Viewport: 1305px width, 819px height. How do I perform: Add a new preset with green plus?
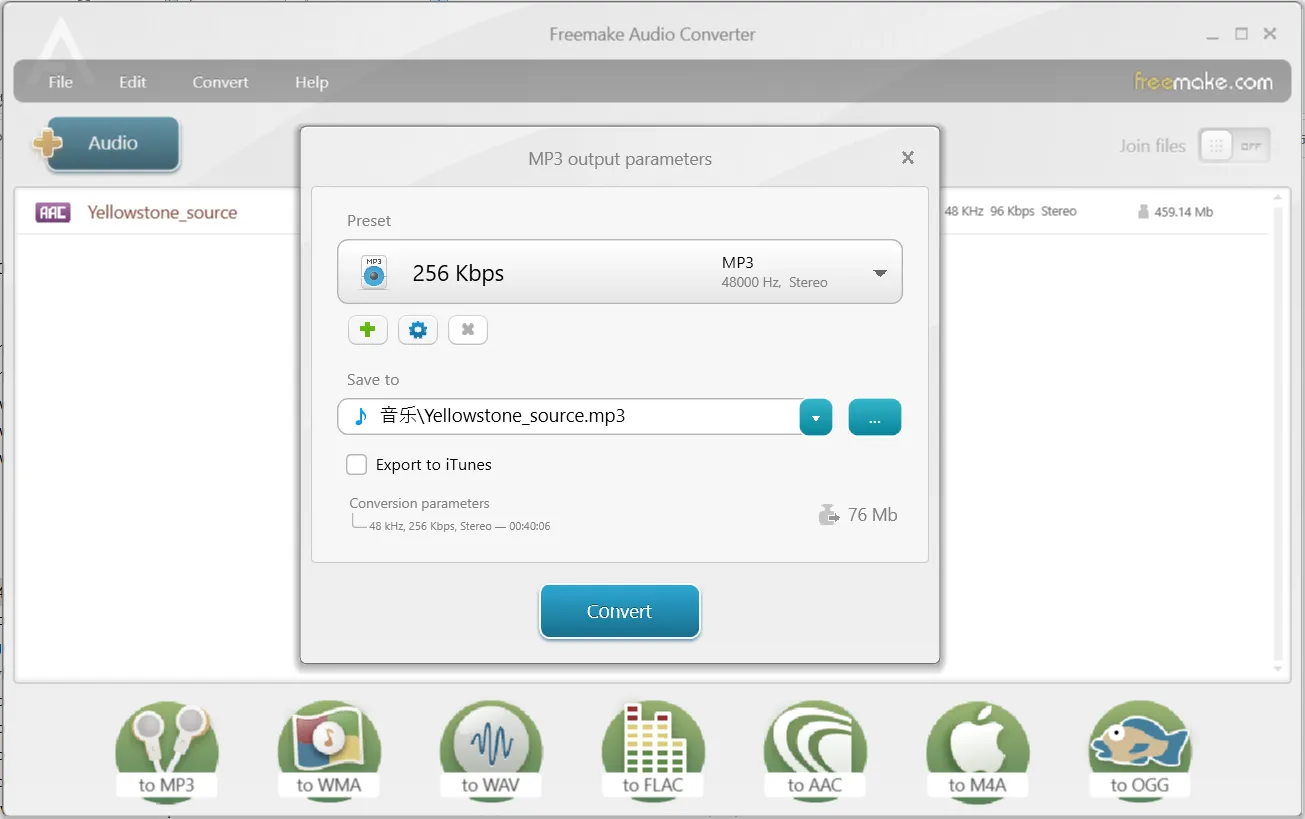click(x=368, y=330)
